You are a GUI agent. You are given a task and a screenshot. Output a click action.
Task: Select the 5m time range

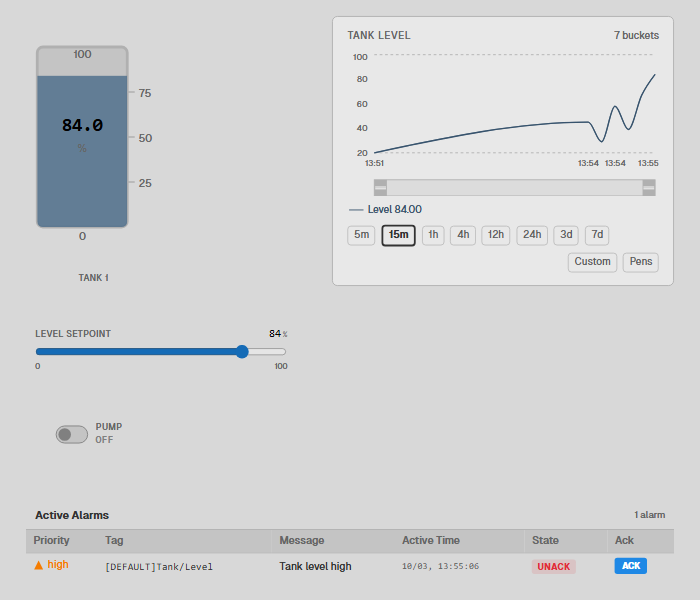click(361, 235)
